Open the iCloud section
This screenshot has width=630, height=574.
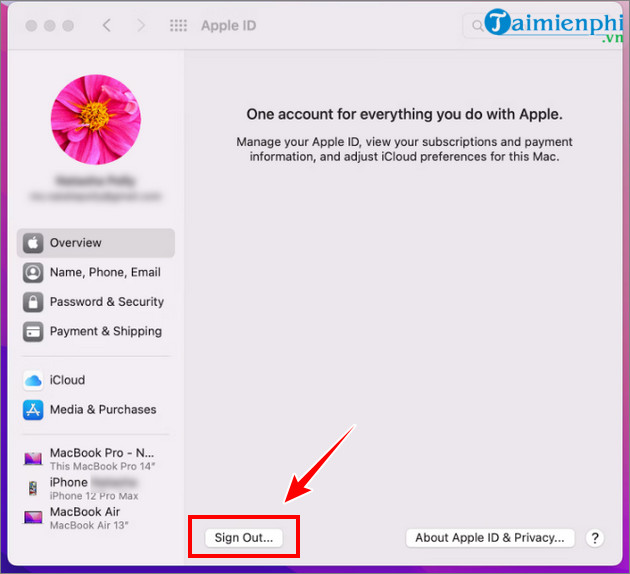(x=96, y=380)
